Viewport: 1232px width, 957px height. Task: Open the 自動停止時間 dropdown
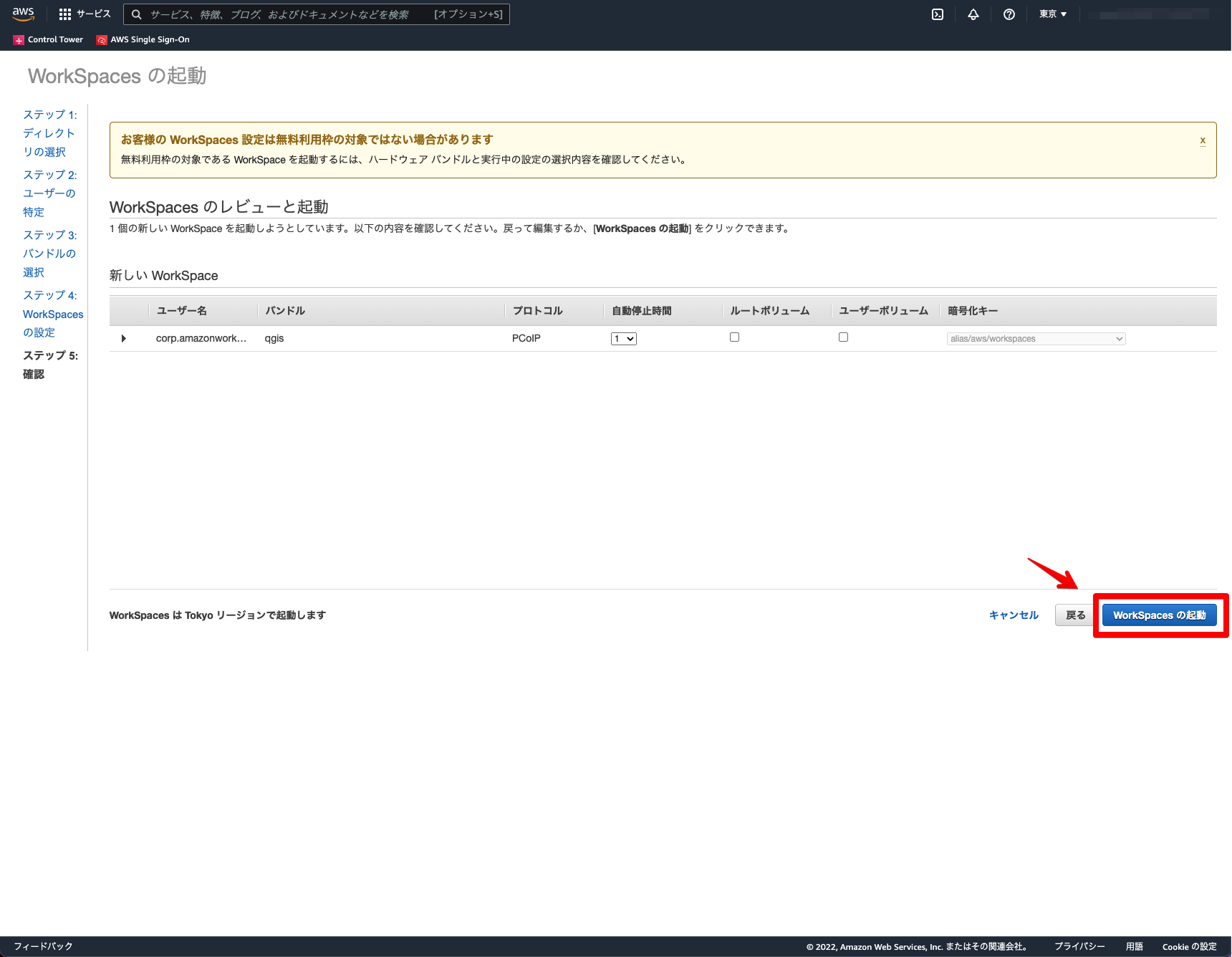tap(622, 338)
